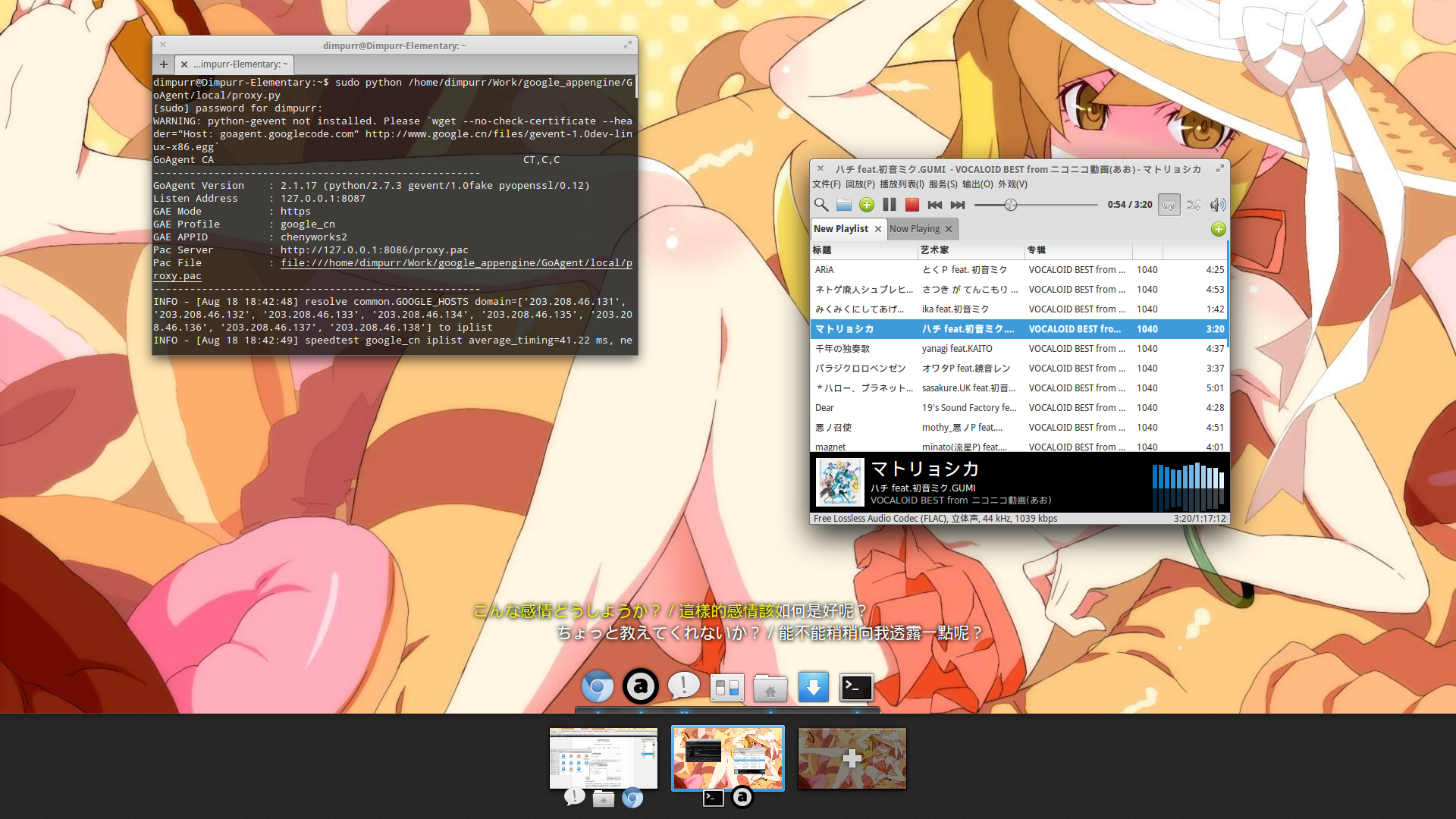Open the 文件(F) menu
This screenshot has width=1456, height=819.
pyautogui.click(x=827, y=184)
